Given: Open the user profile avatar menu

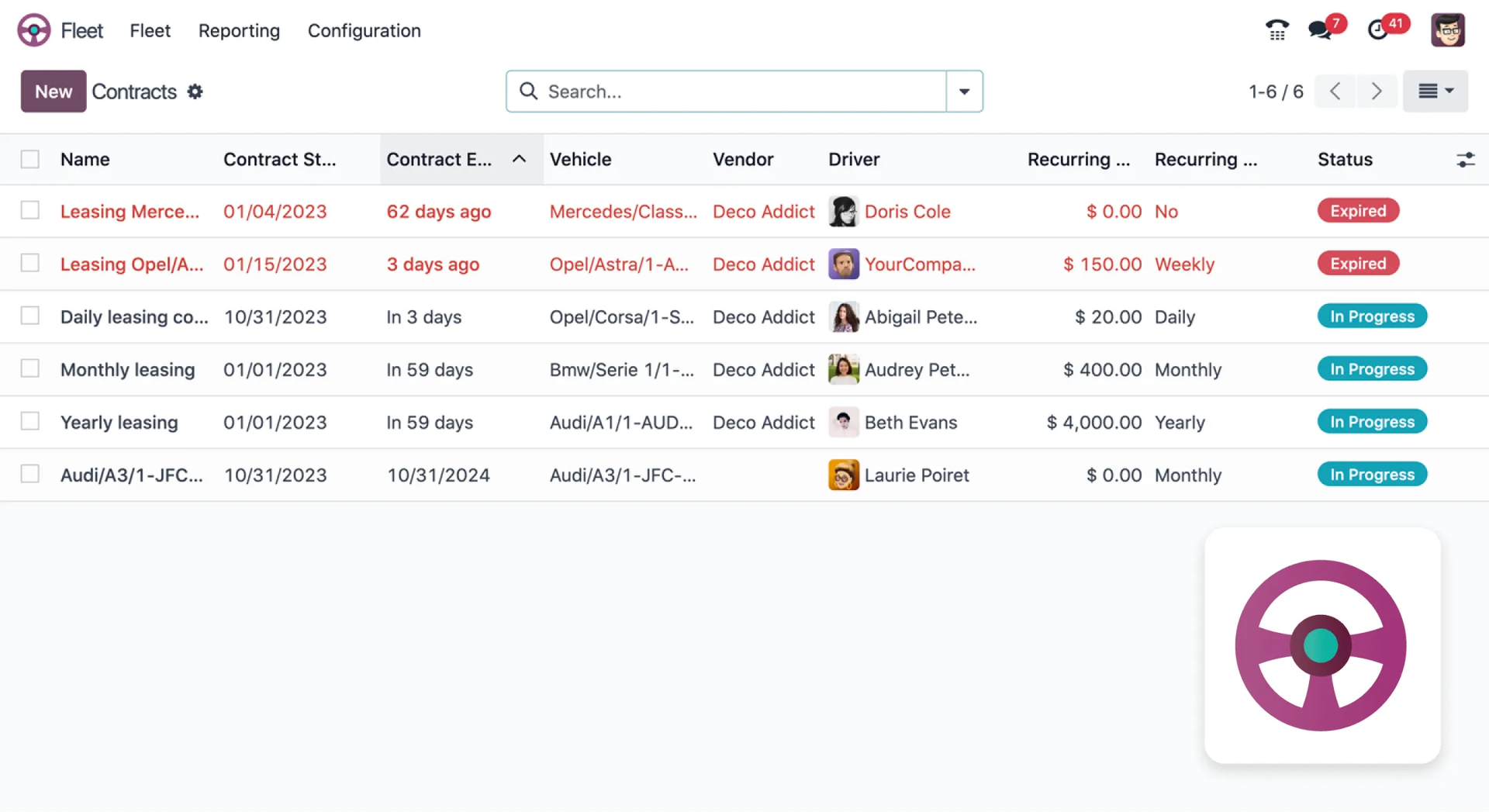Looking at the screenshot, I should (x=1447, y=30).
